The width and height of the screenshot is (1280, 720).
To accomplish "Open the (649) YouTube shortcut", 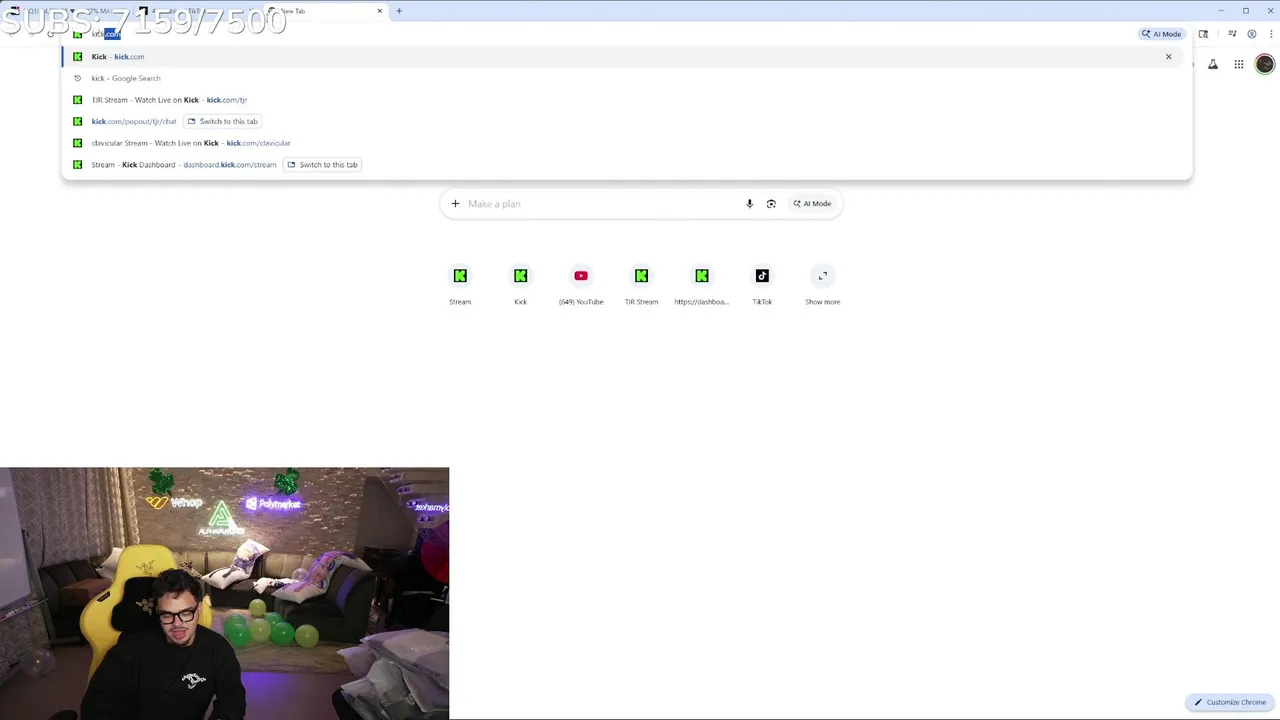I will (x=581, y=284).
